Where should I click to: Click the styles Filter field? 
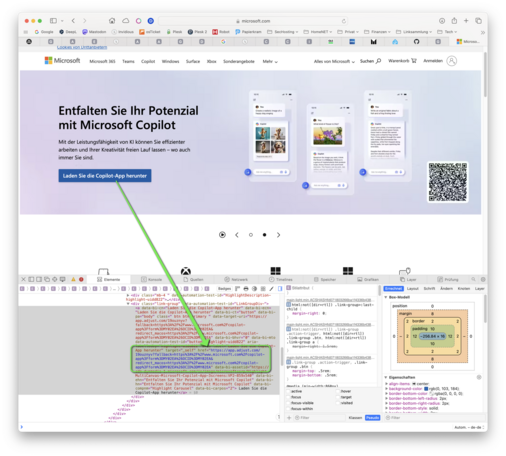coord(320,418)
